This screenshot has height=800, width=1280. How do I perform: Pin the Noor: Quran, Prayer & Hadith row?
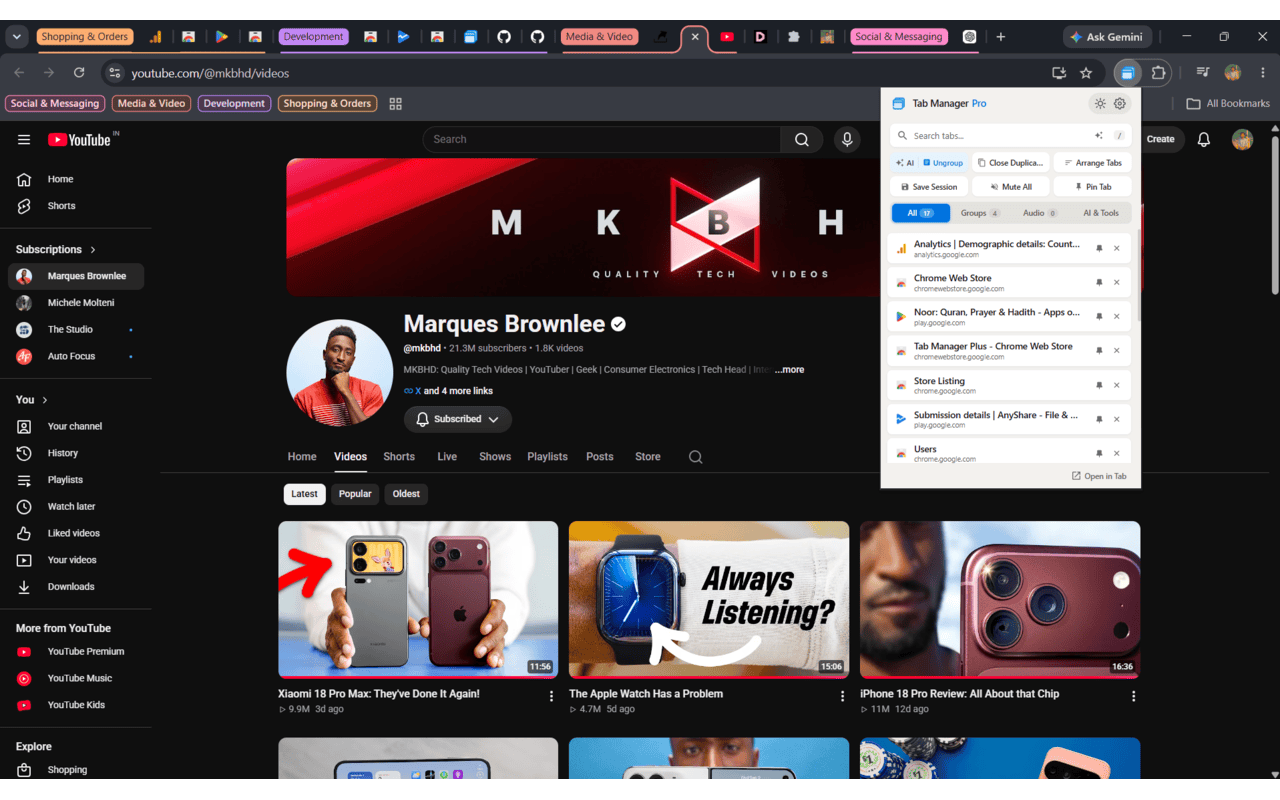[1099, 316]
